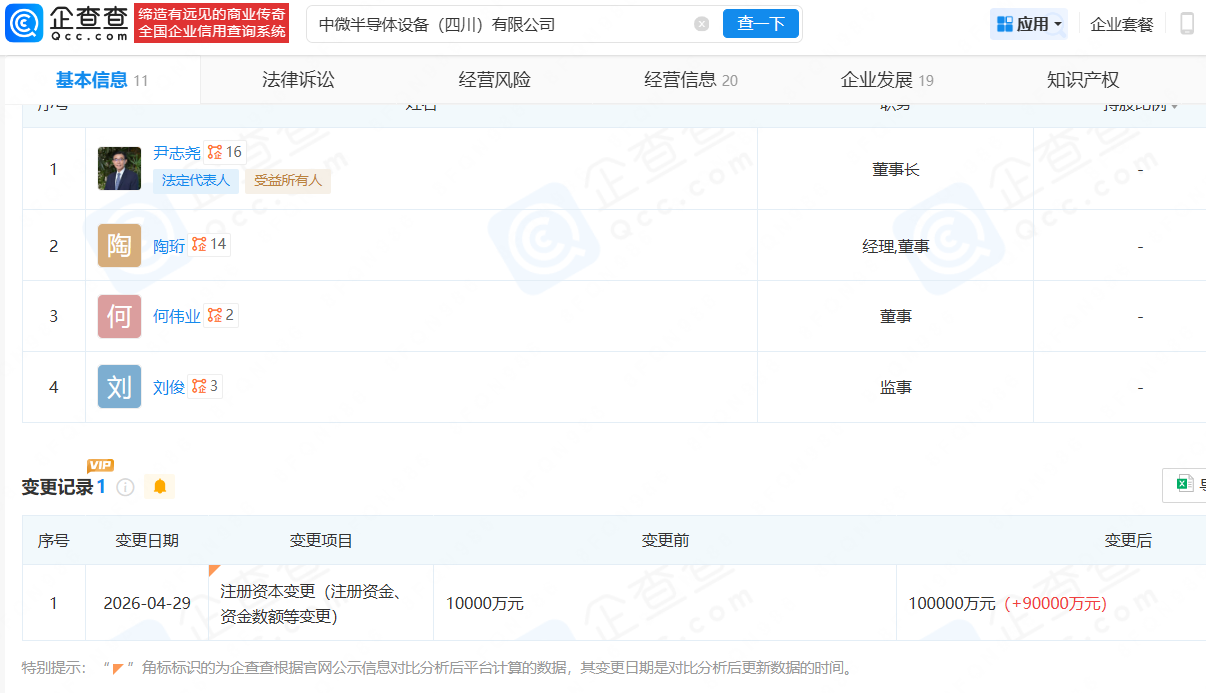The image size is (1206, 693).
Task: Switch to the 经营风险 tab
Action: coord(495,80)
